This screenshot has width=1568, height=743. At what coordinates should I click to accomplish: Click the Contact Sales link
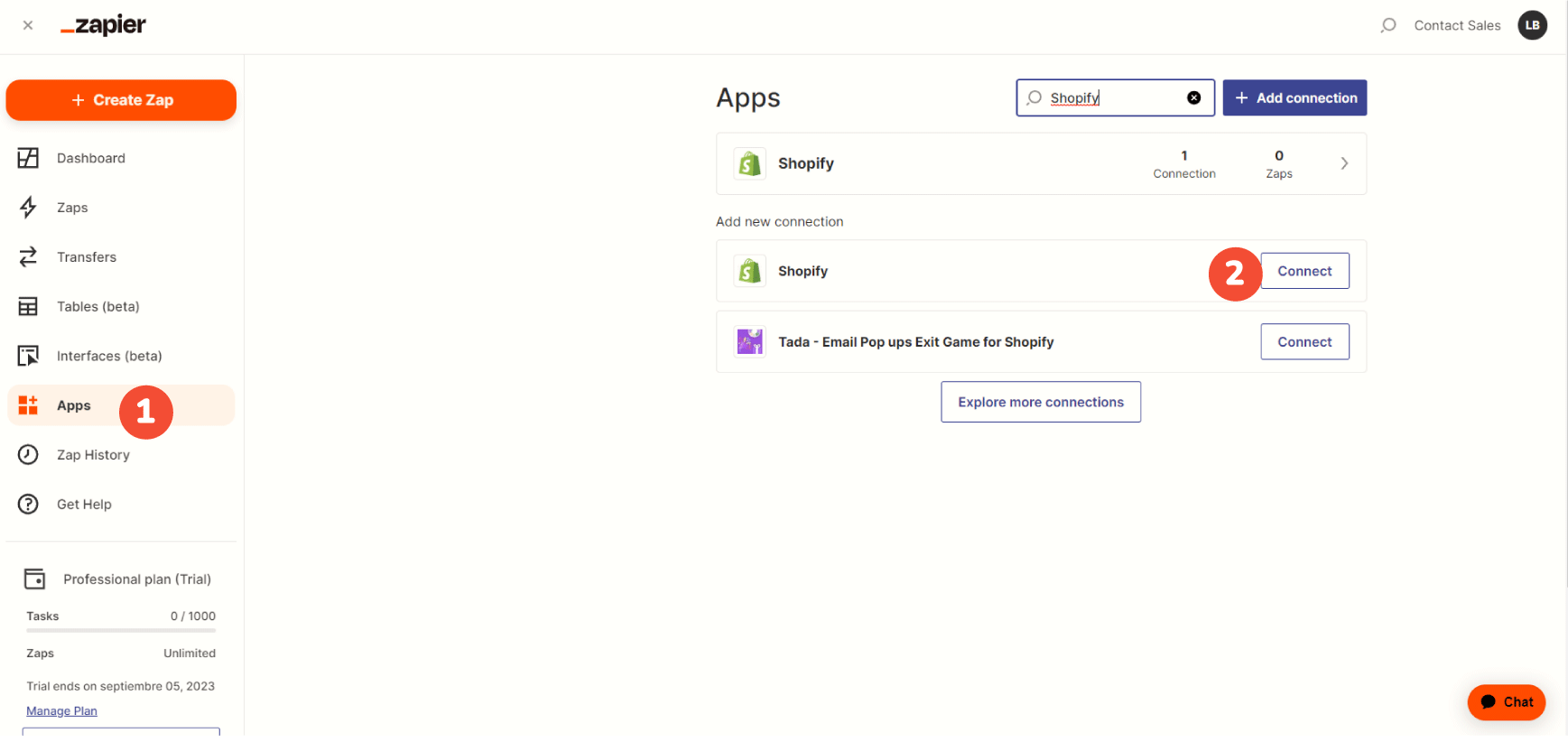click(x=1457, y=25)
